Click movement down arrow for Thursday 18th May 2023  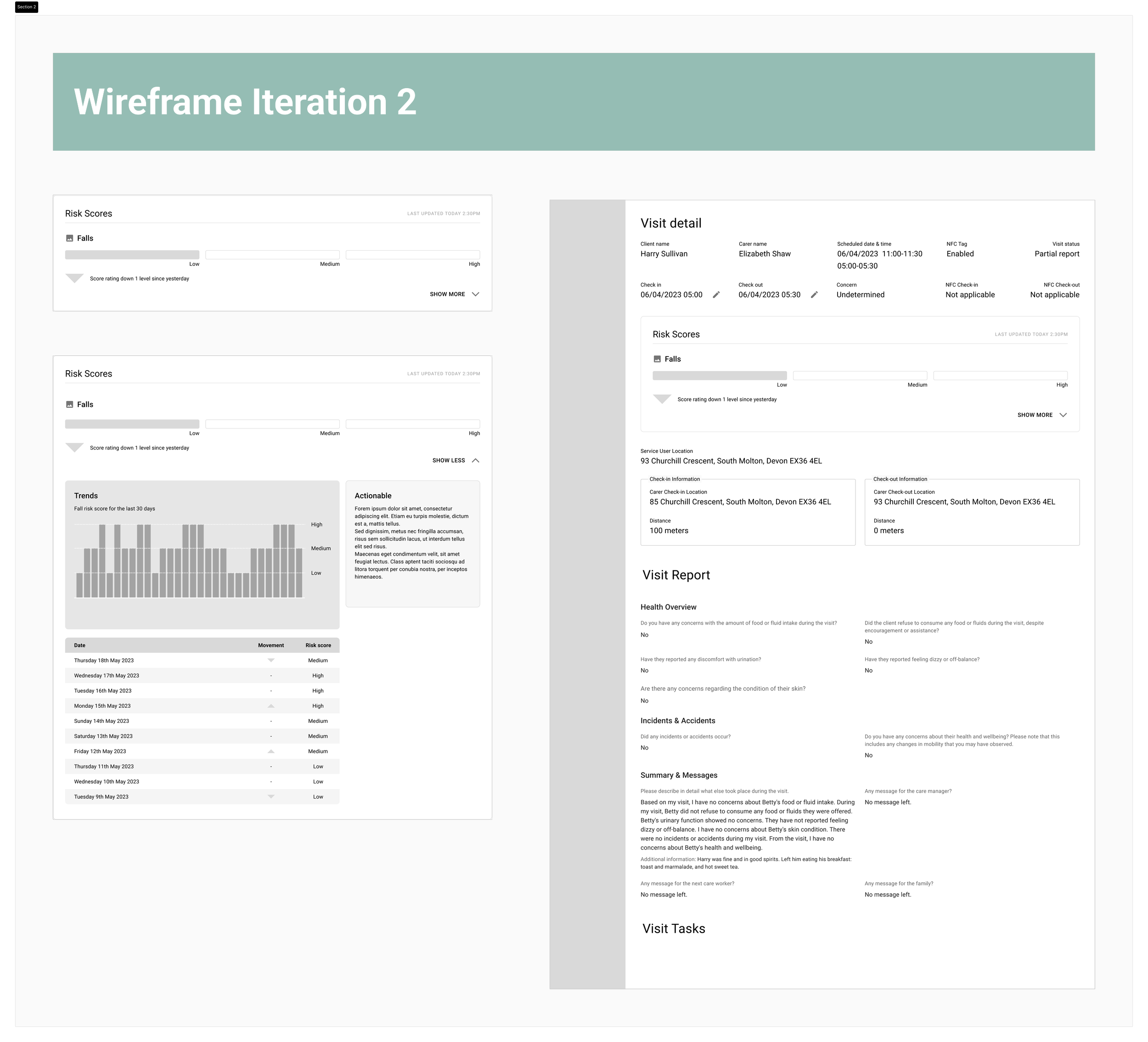click(271, 660)
